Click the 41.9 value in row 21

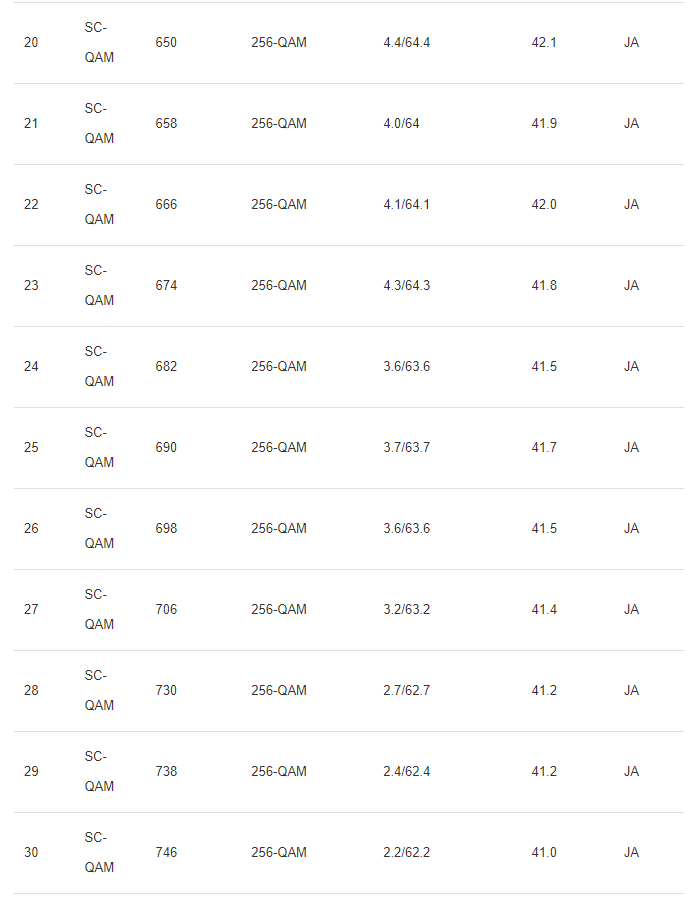(x=544, y=124)
